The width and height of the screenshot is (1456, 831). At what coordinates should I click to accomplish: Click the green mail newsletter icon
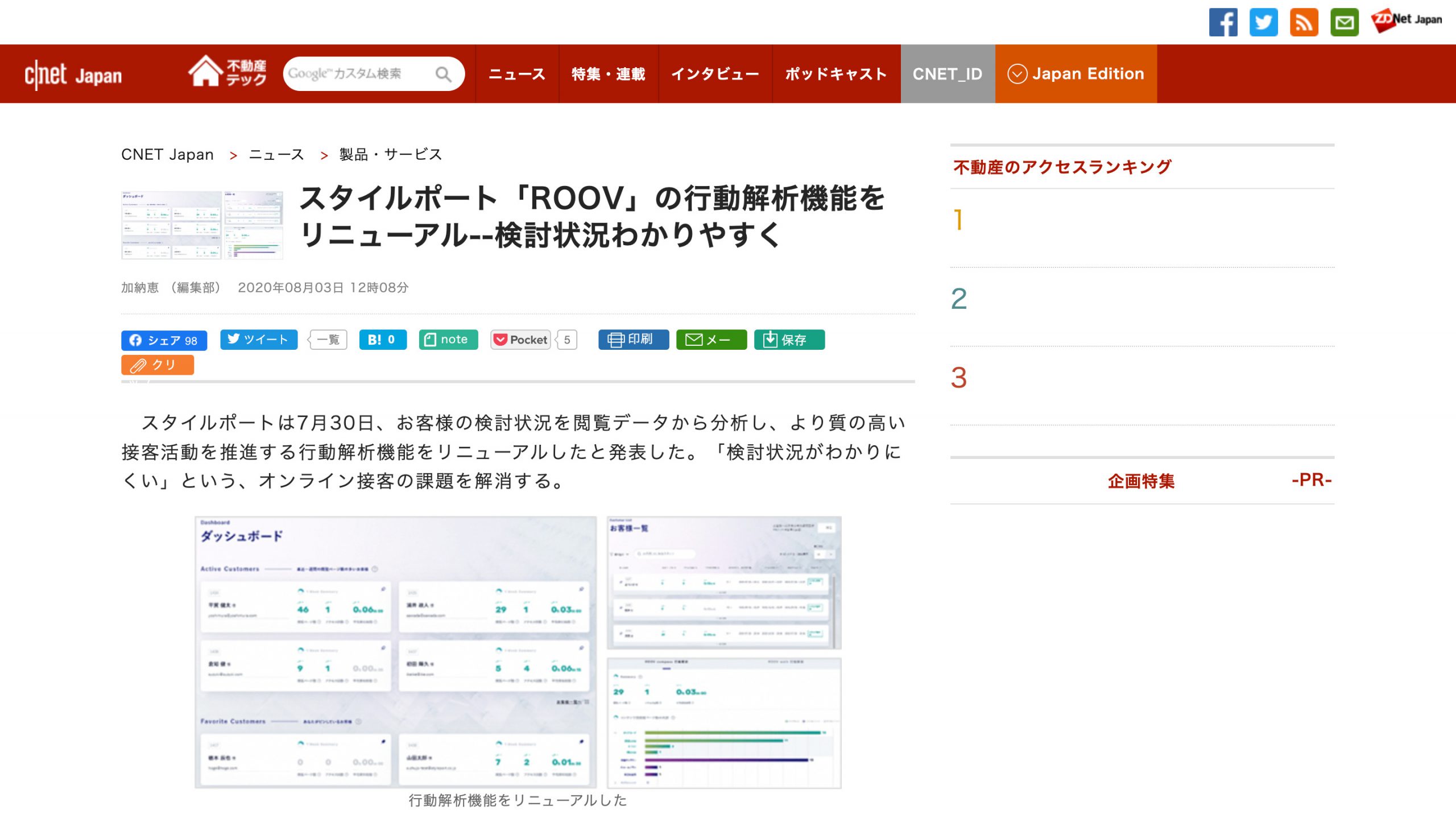[x=1344, y=22]
